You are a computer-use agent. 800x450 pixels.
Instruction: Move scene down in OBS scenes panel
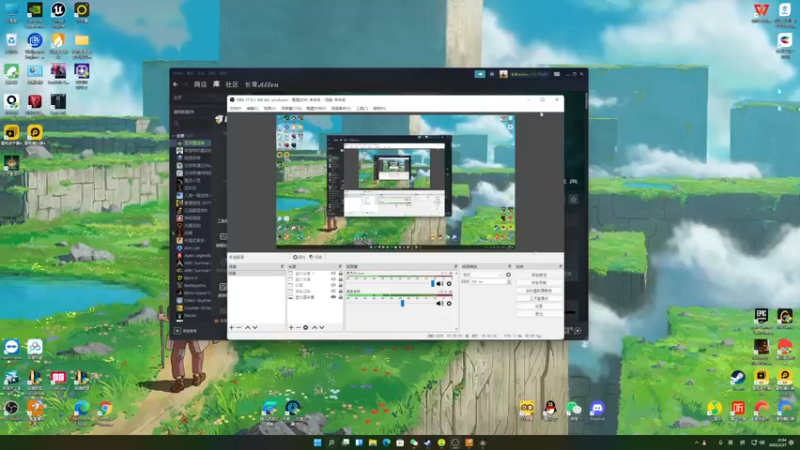pyautogui.click(x=255, y=328)
